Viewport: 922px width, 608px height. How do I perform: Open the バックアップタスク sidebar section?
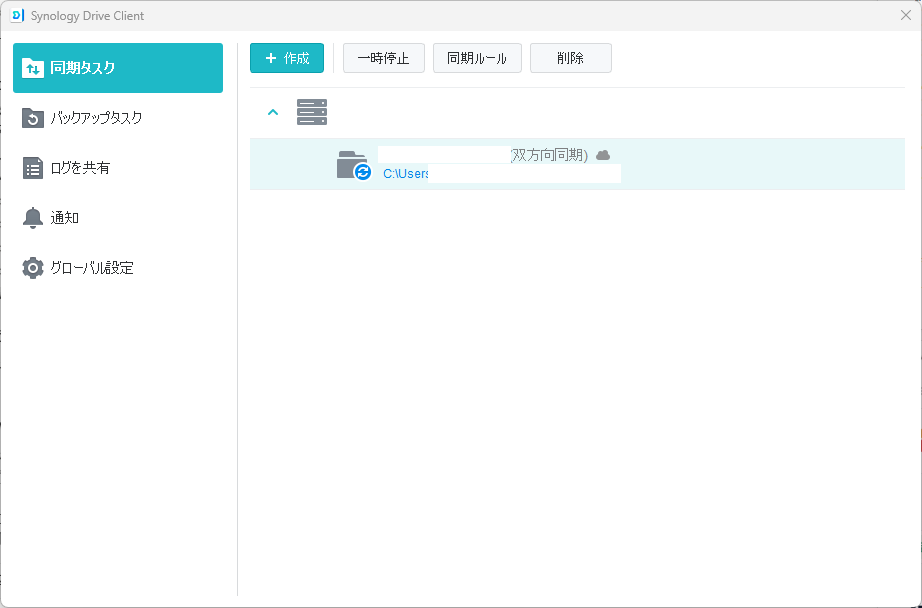click(118, 118)
